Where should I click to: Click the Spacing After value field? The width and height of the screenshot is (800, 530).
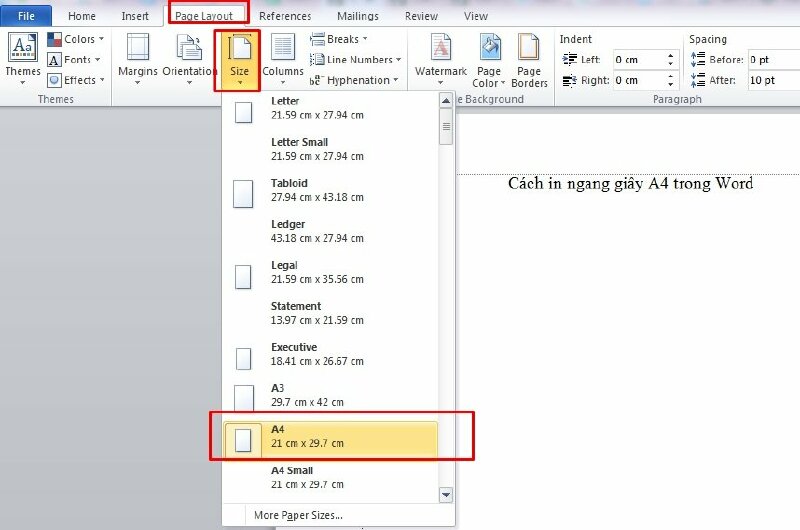[771, 80]
